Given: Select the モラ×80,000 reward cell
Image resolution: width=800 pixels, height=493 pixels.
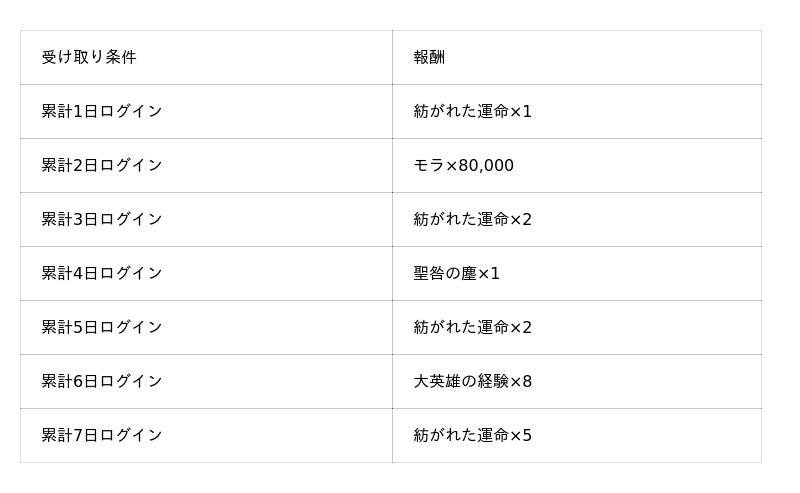Looking at the screenshot, I should [x=463, y=165].
